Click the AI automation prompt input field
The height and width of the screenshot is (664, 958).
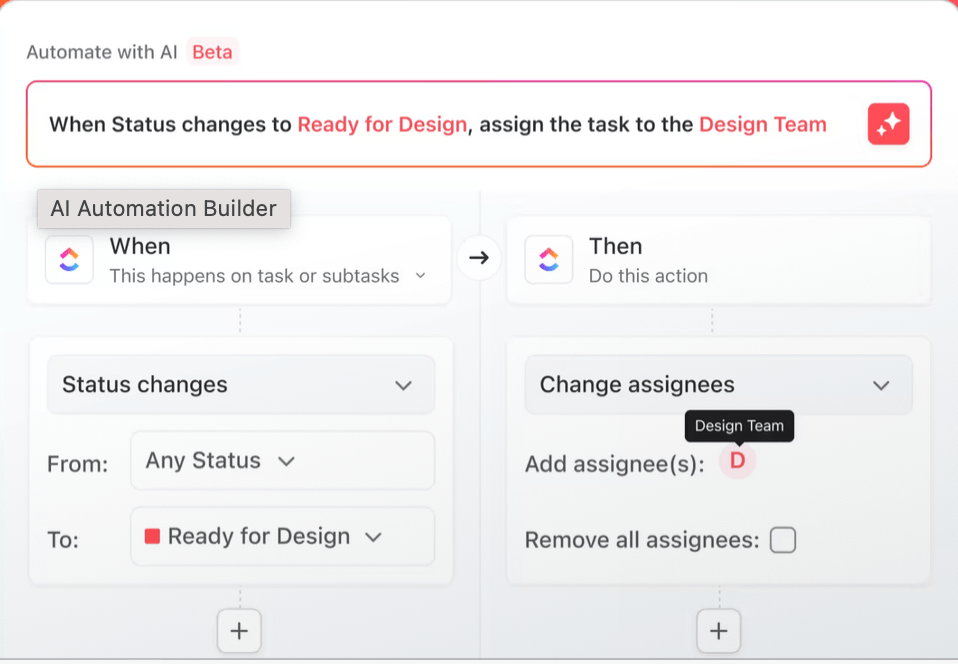pyautogui.click(x=479, y=124)
